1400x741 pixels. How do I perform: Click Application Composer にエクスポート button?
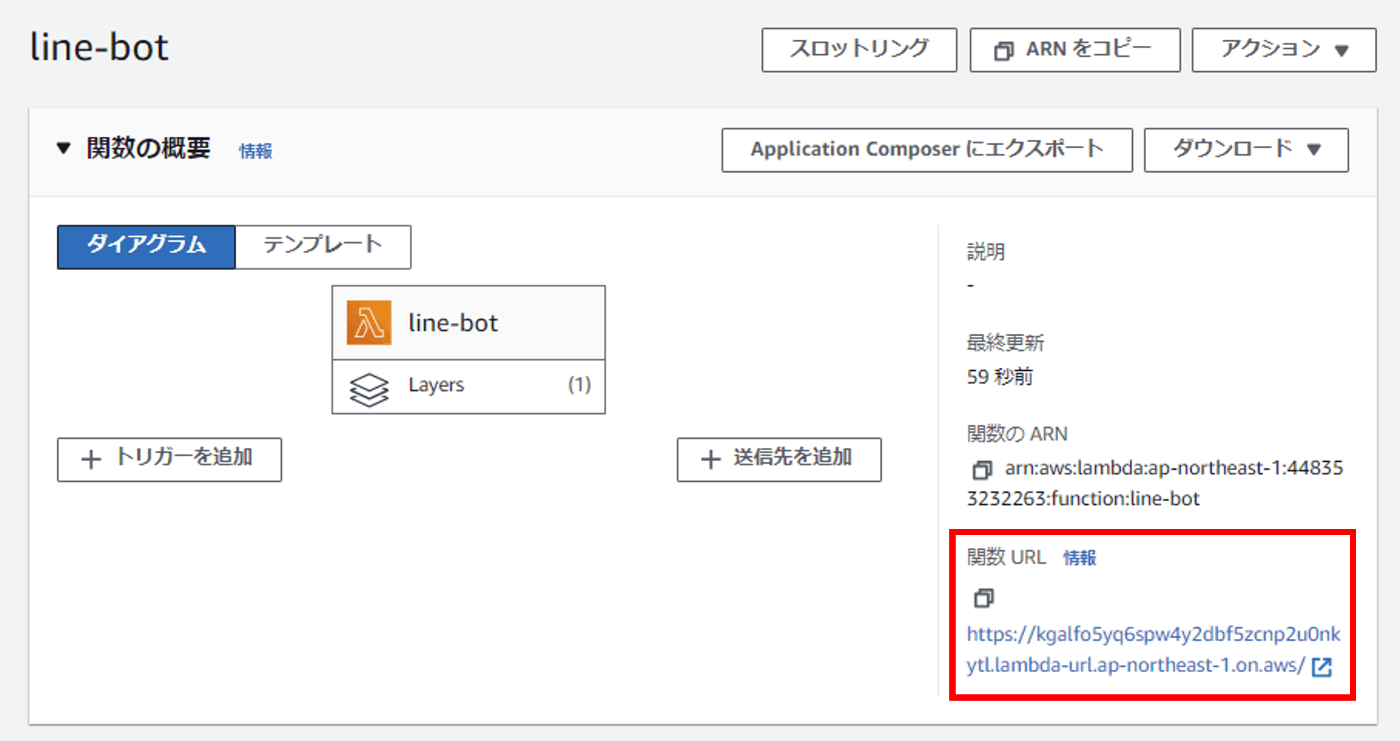tap(927, 150)
